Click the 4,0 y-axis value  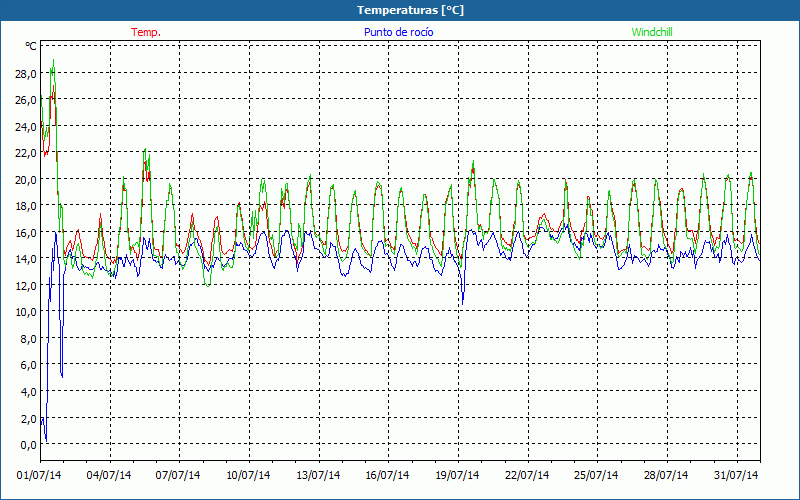click(28, 392)
